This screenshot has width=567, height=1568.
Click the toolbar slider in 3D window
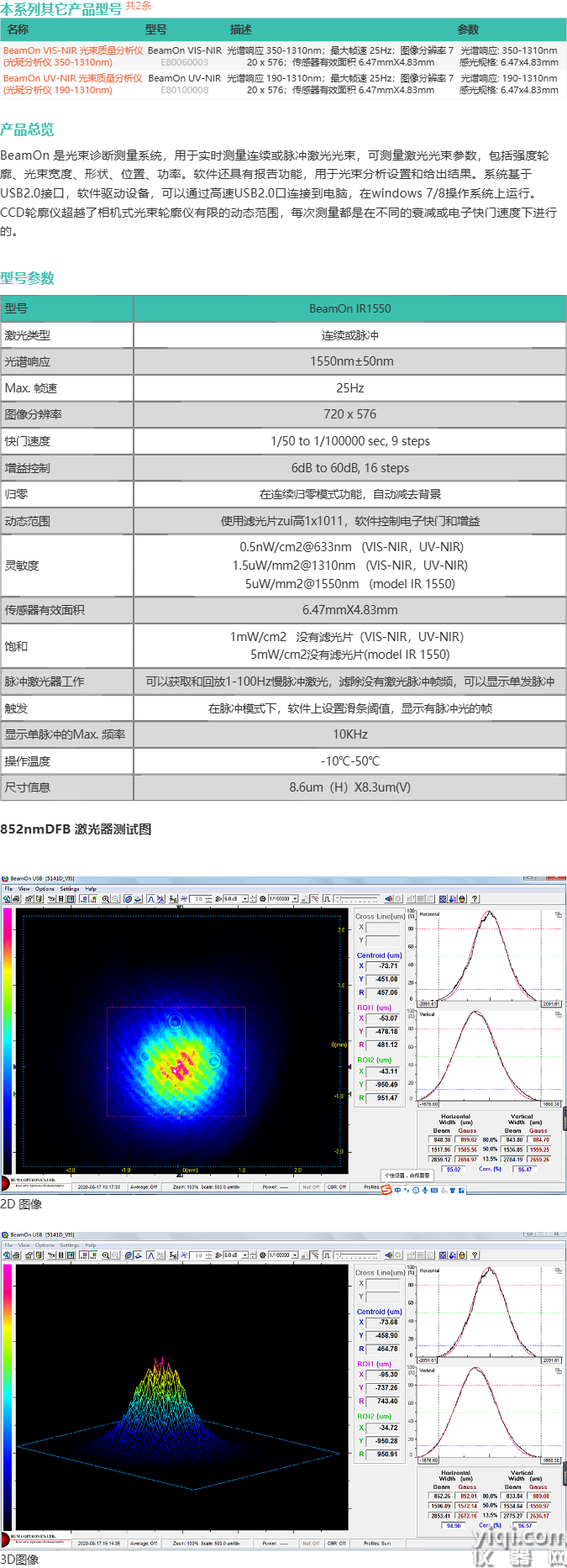coord(356,1255)
